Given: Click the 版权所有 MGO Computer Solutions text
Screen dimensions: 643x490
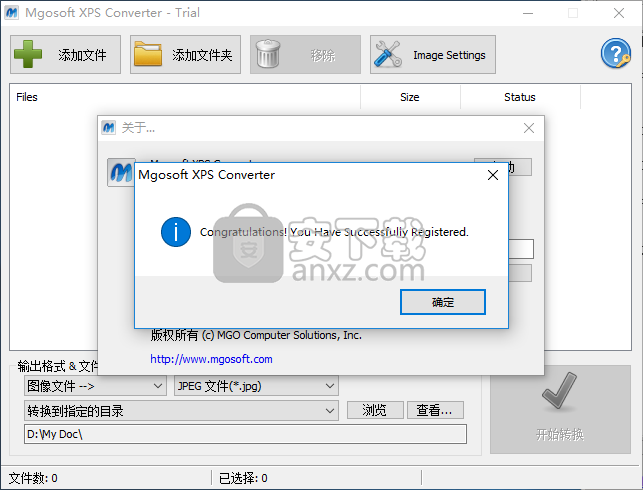Looking at the screenshot, I should tap(256, 335).
